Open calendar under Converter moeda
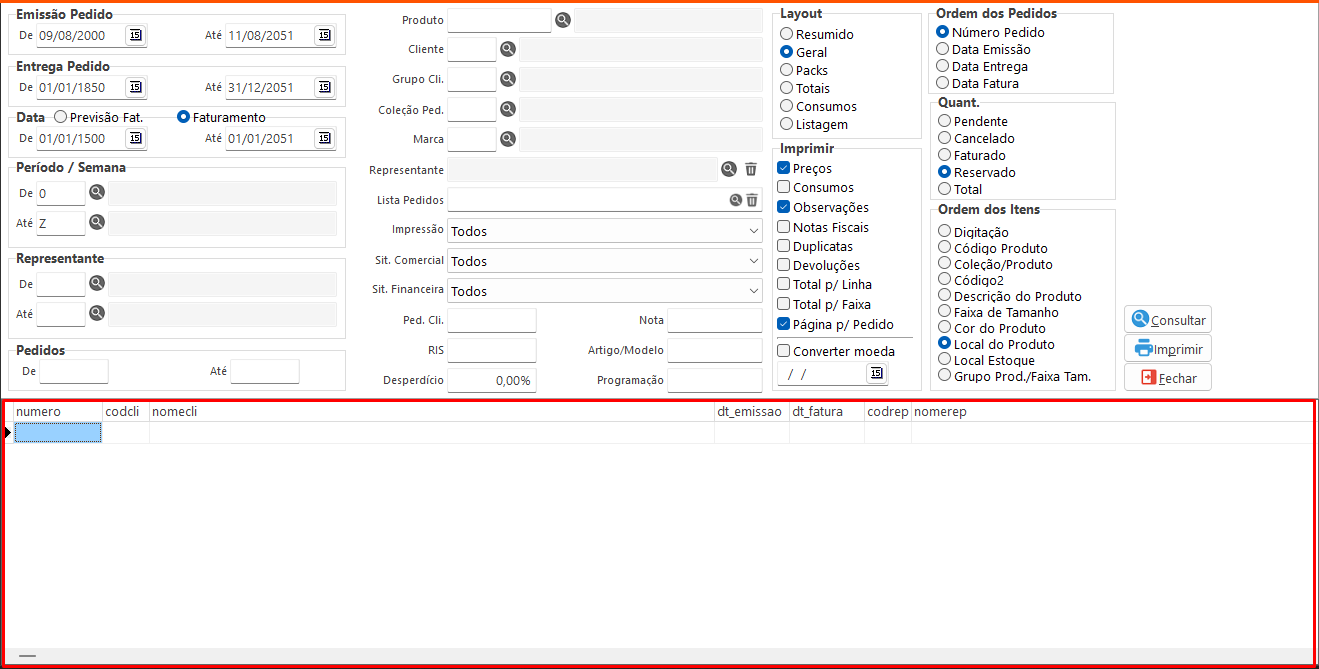Image resolution: width=1319 pixels, height=669 pixels. click(x=876, y=373)
